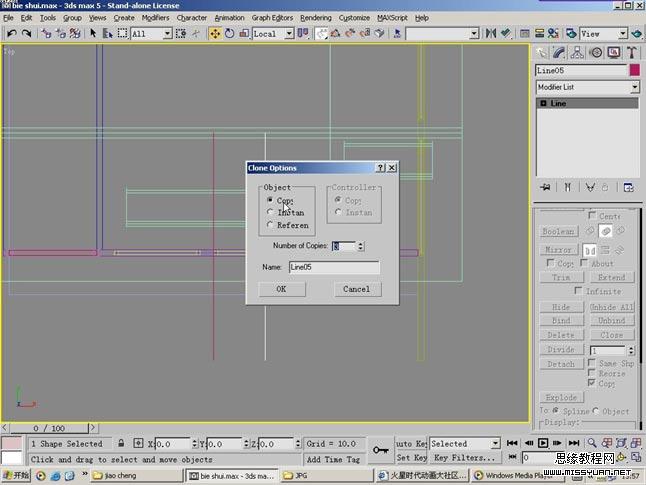Open the Hierarchy command panel tab

click(x=577, y=52)
